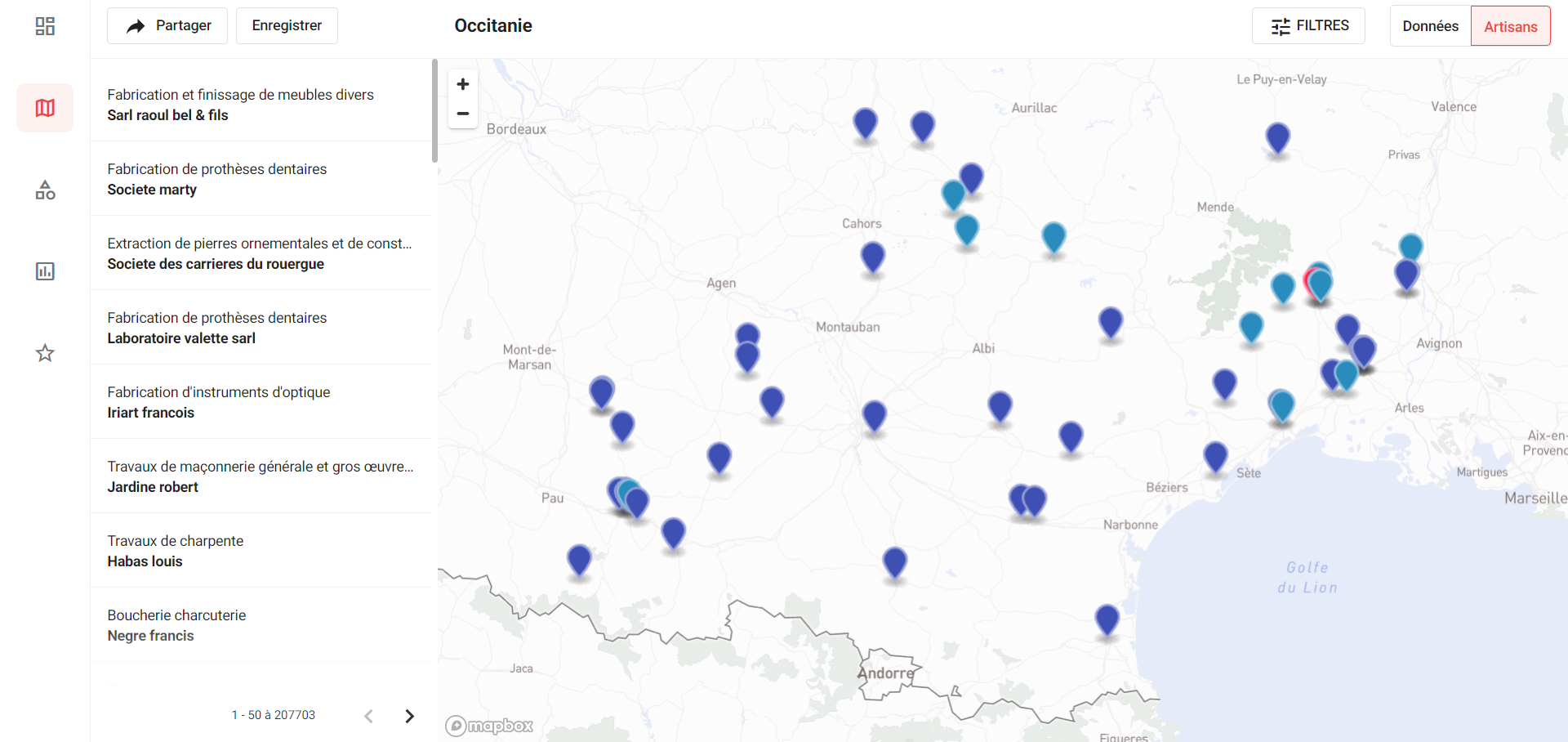Click the artisan list scrollbar
Image resolution: width=1568 pixels, height=742 pixels.
[434, 110]
